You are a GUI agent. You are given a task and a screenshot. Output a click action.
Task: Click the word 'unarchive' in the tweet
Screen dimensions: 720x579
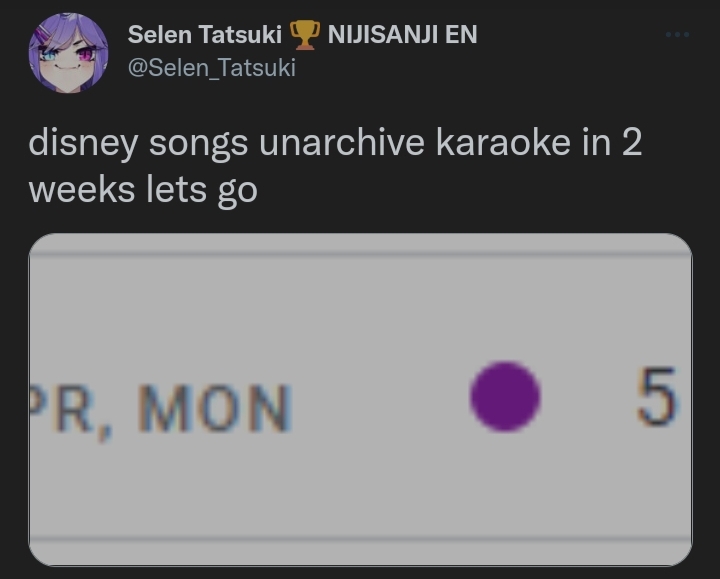pos(342,142)
